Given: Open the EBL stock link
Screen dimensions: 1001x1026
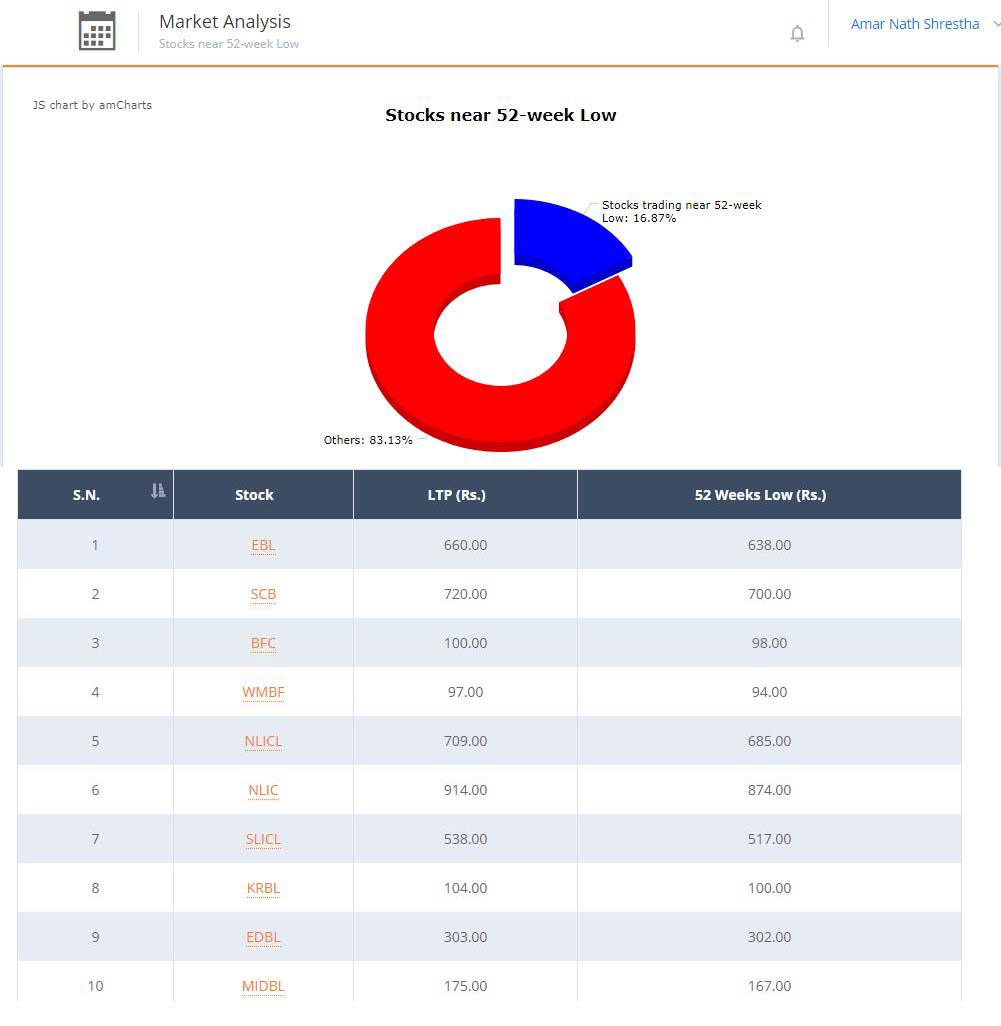Looking at the screenshot, I should pyautogui.click(x=263, y=545).
